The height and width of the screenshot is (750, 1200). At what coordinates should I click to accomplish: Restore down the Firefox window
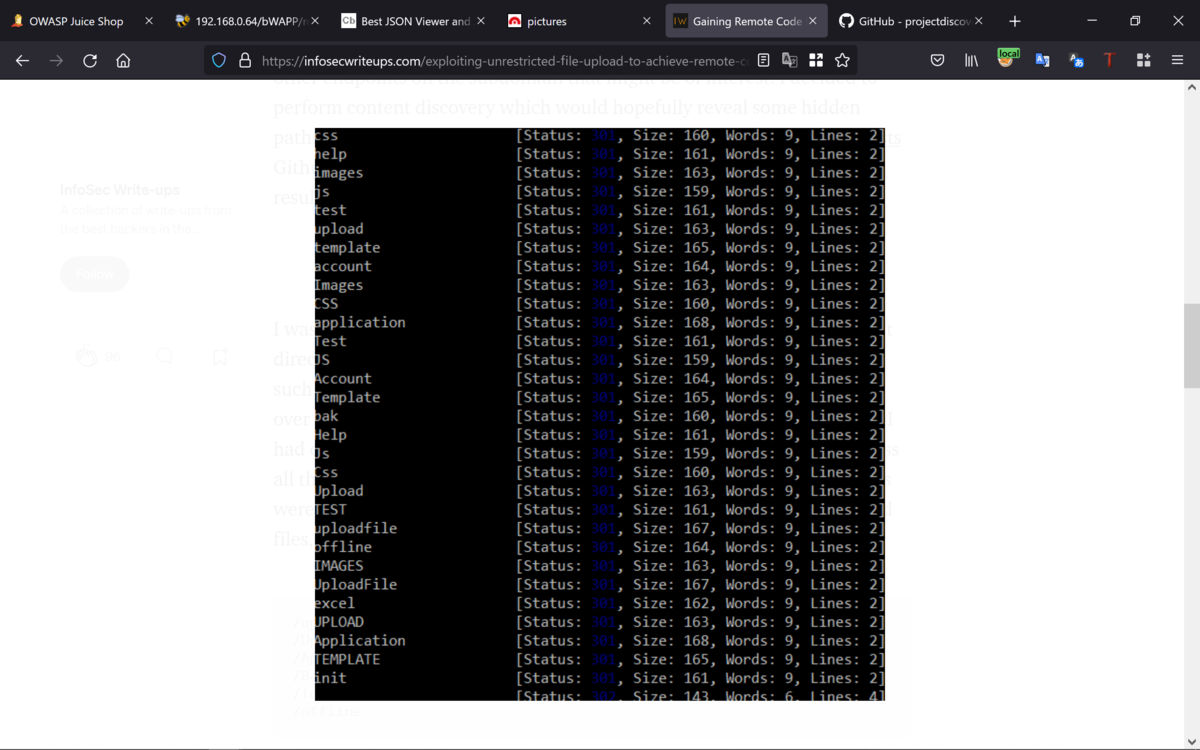click(x=1135, y=21)
